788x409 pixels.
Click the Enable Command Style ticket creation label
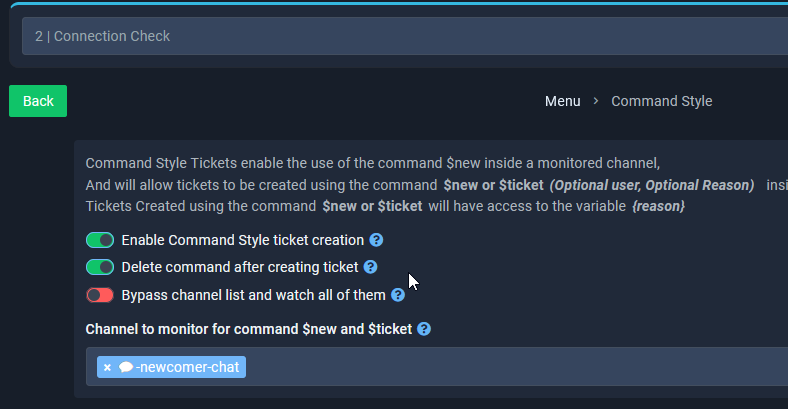242,240
